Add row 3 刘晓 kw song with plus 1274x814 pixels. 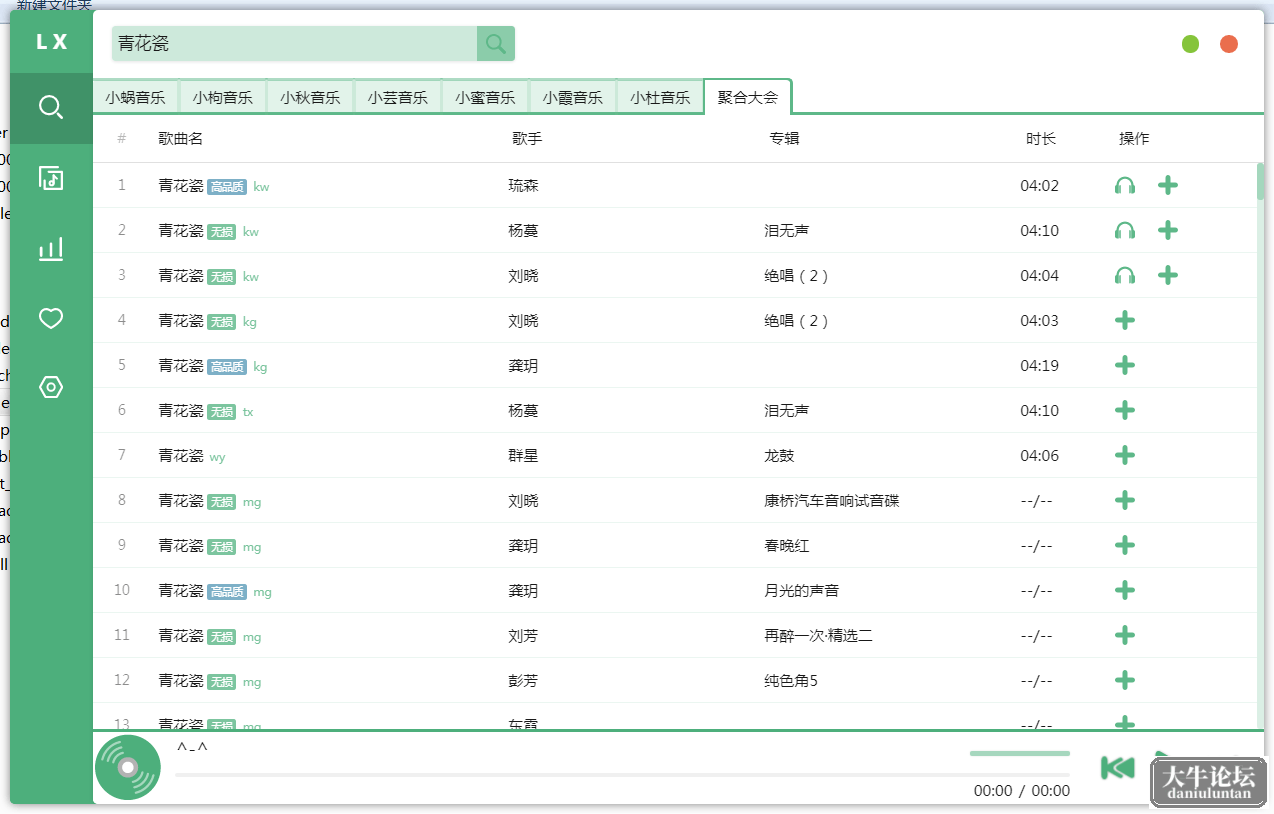coord(1168,275)
